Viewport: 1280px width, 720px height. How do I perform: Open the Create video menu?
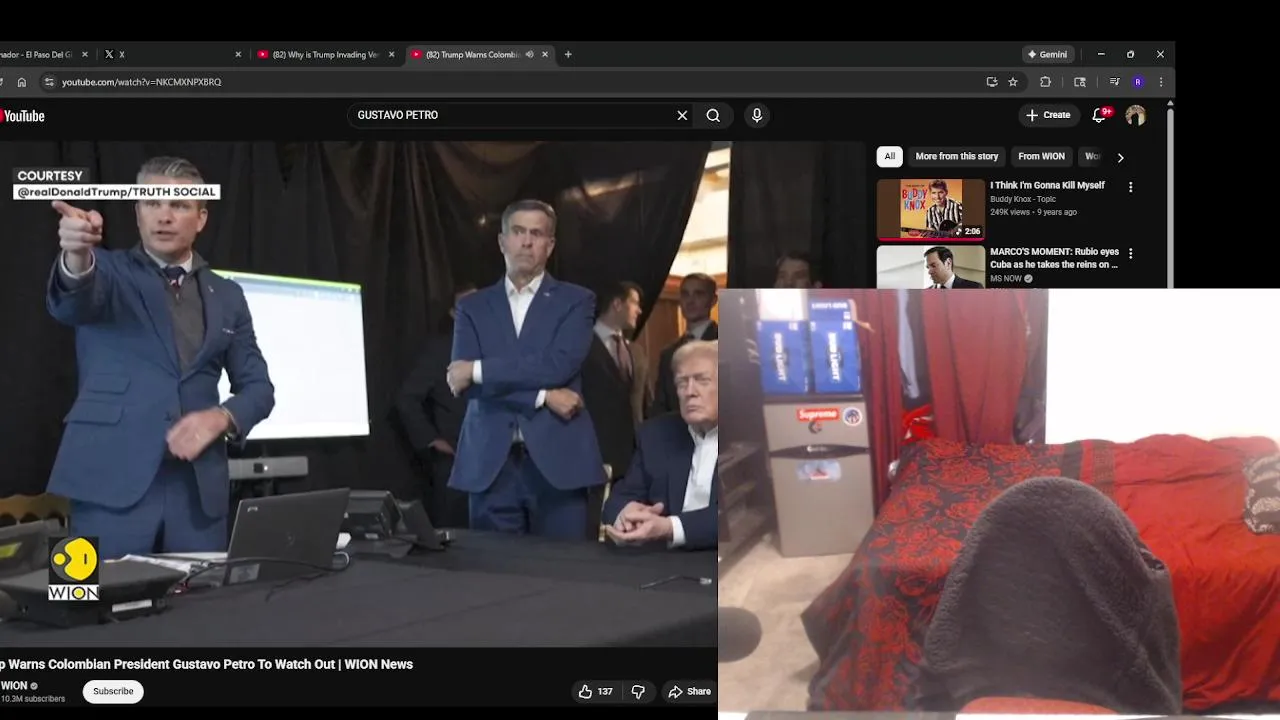[x=1048, y=115]
